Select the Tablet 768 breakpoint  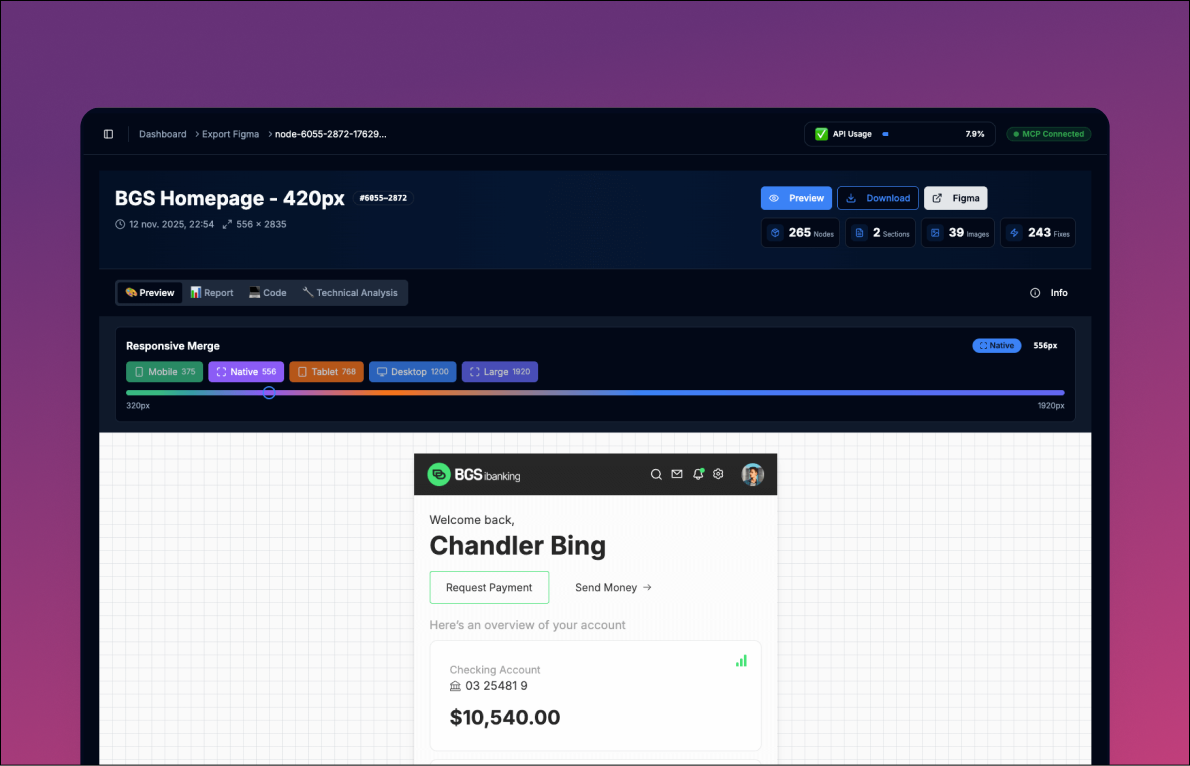pyautogui.click(x=326, y=372)
